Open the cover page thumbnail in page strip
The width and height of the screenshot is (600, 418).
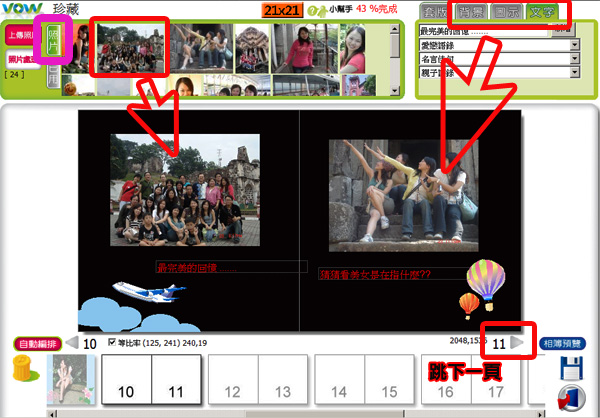tap(71, 379)
